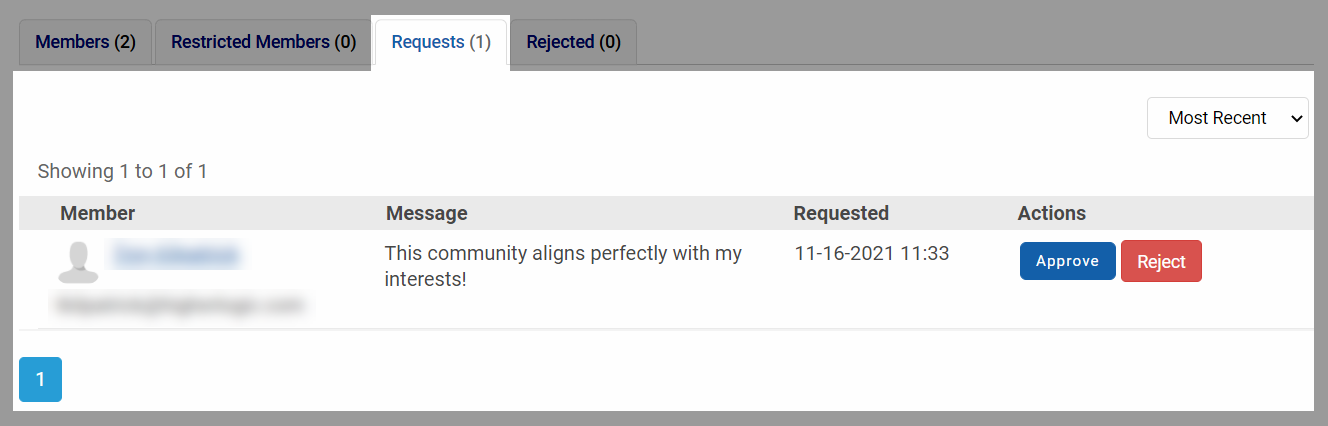Click the blurred member email address
The image size is (1328, 426).
179,305
